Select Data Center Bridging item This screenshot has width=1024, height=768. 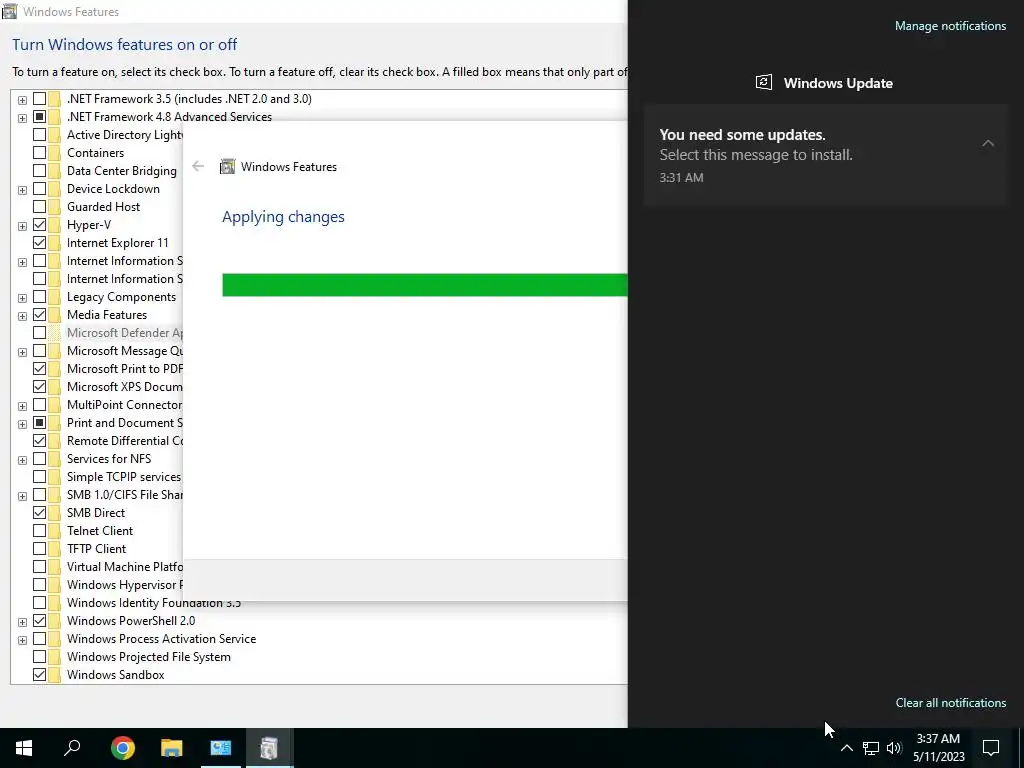coord(121,171)
